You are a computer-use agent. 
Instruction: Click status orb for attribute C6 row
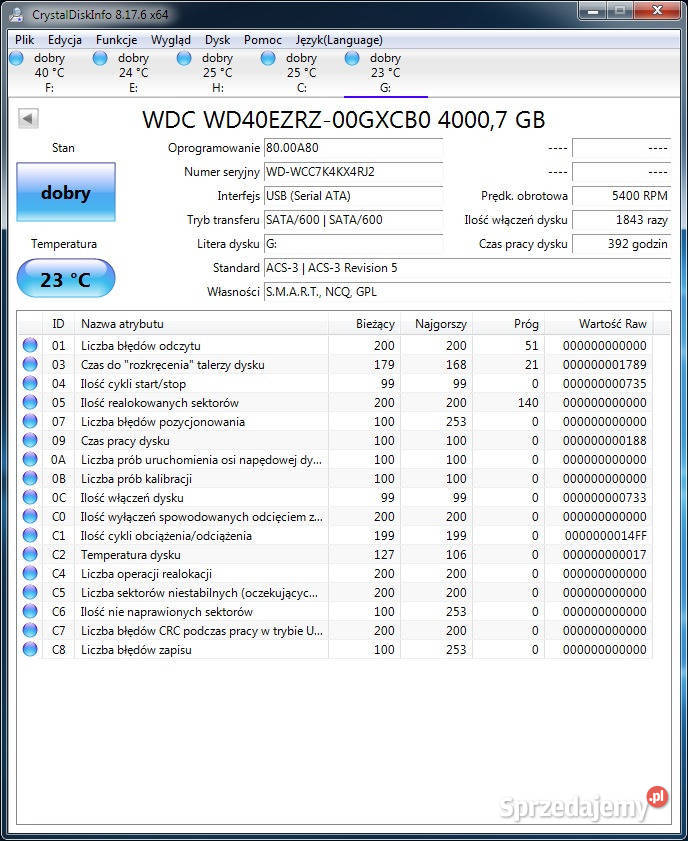30,611
